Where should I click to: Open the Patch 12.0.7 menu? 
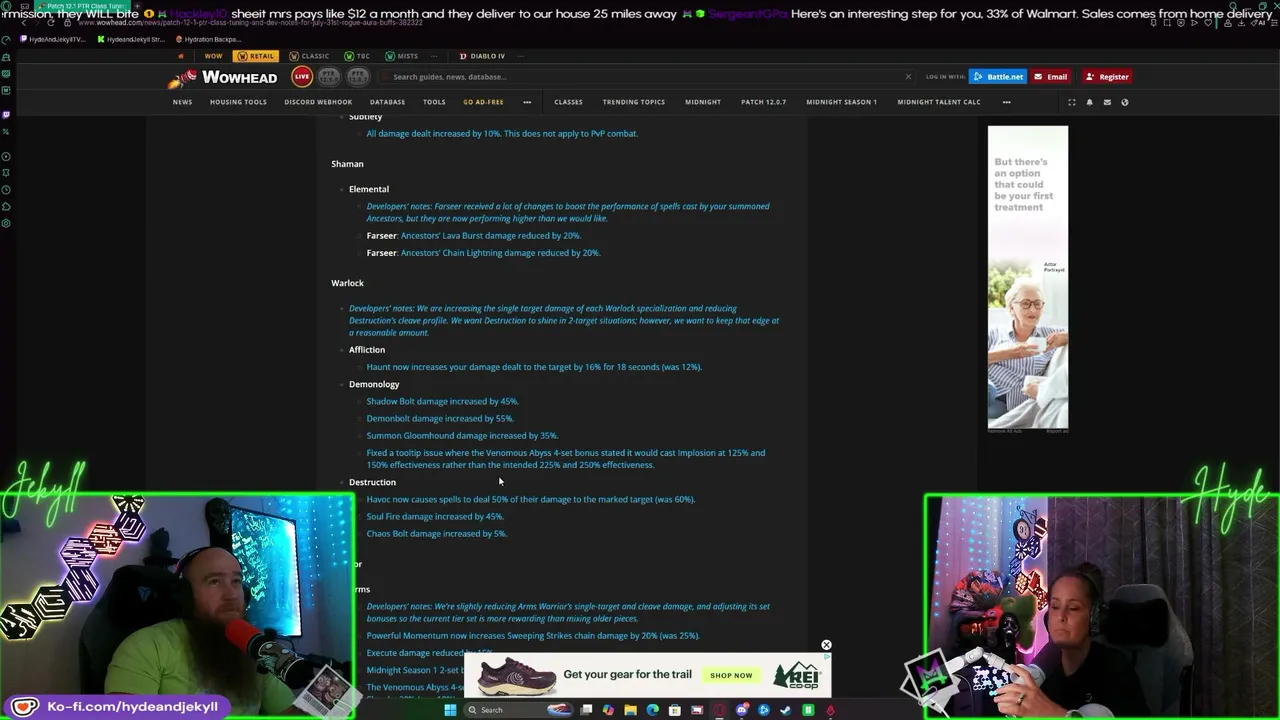point(763,102)
